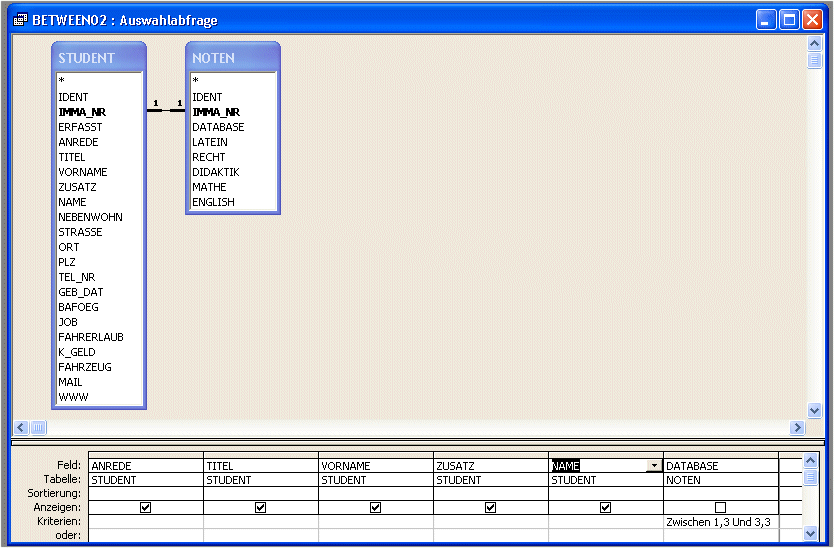Open the NAME field dropdown arrow
The width and height of the screenshot is (834, 548).
point(654,466)
